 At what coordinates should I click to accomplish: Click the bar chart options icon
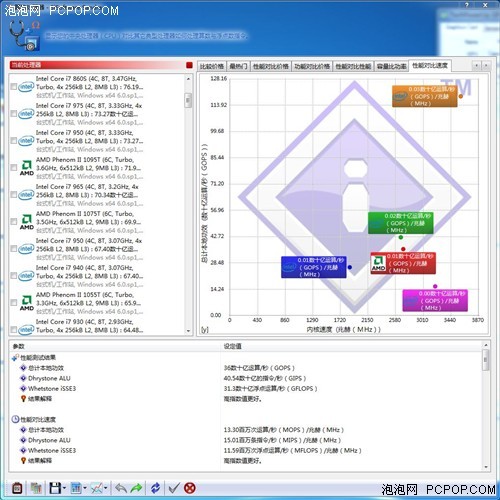[76, 488]
